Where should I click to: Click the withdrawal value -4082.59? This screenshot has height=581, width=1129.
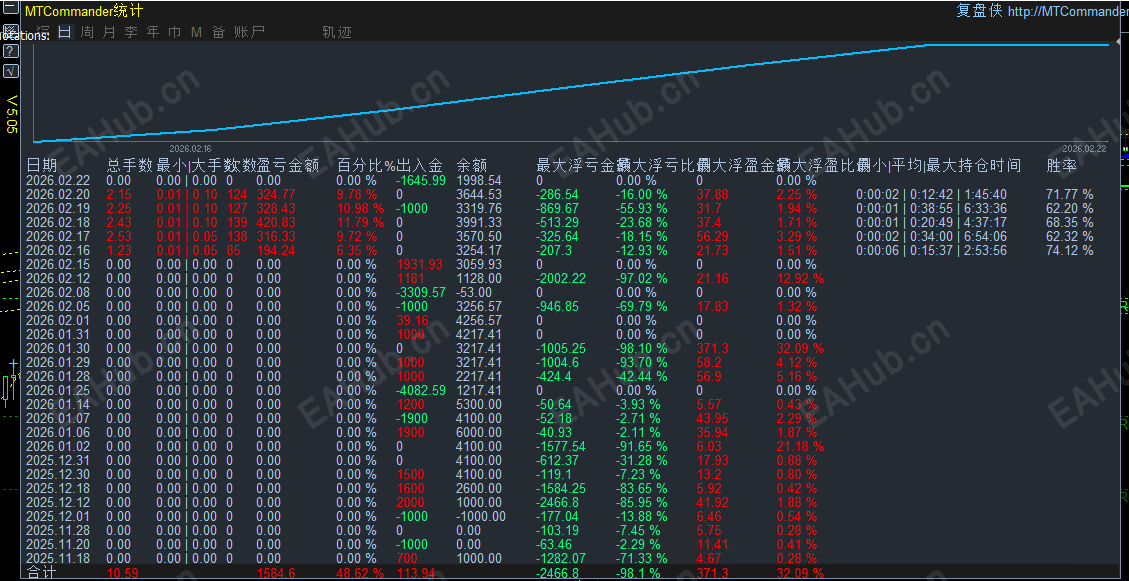pos(421,390)
